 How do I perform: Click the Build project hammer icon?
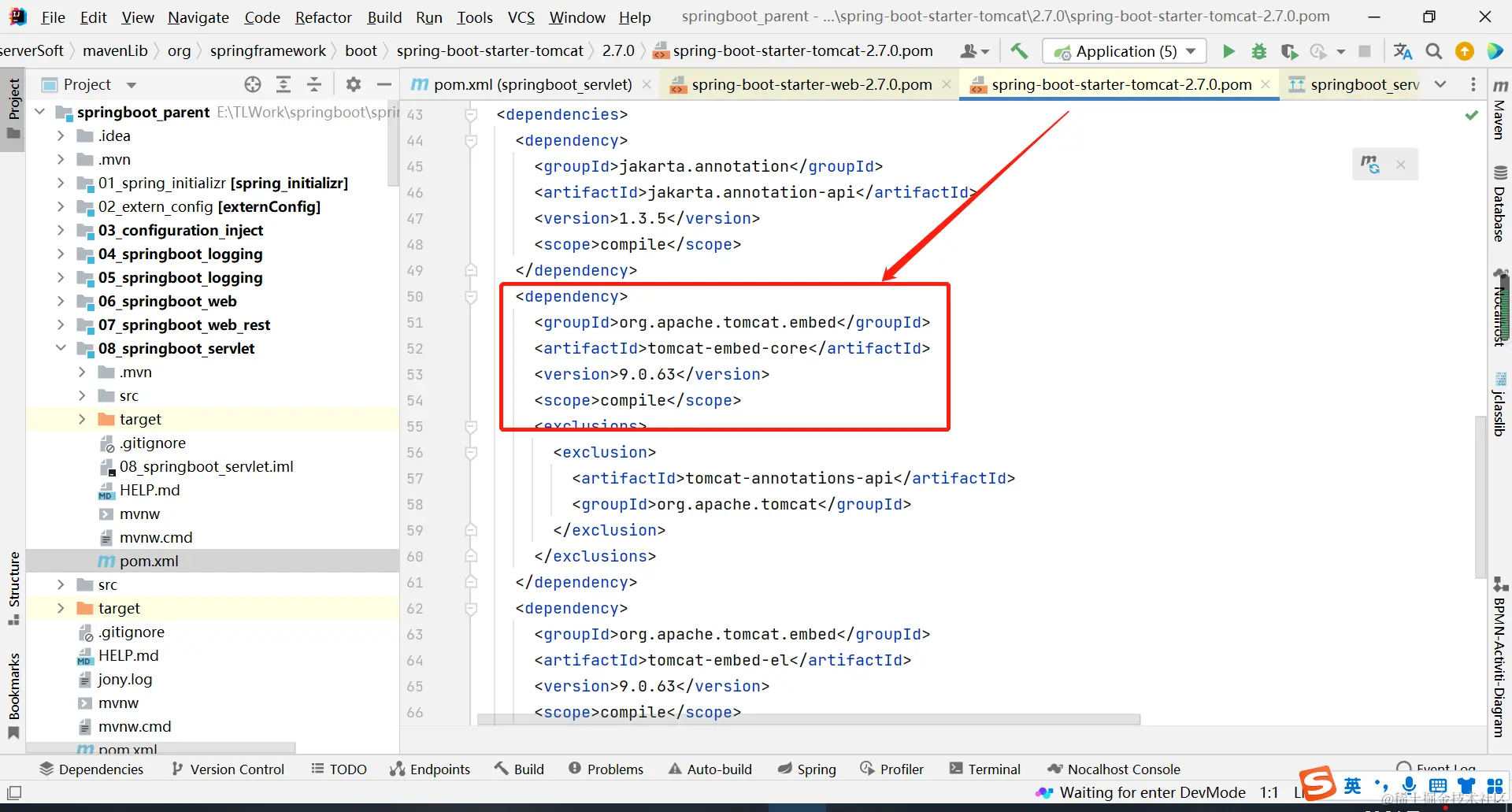click(1019, 51)
